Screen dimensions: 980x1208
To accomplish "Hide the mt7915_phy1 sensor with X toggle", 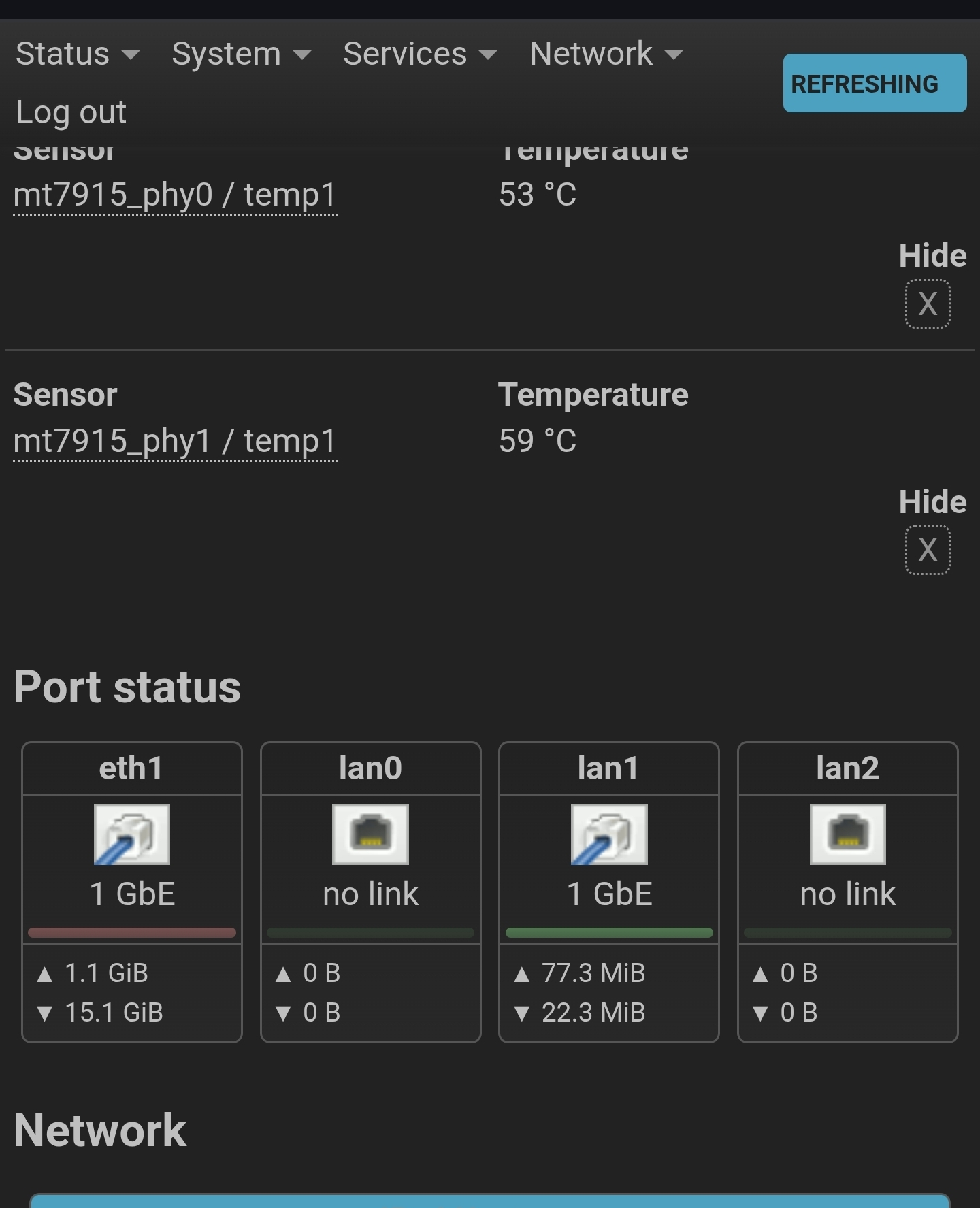I will (x=928, y=550).
